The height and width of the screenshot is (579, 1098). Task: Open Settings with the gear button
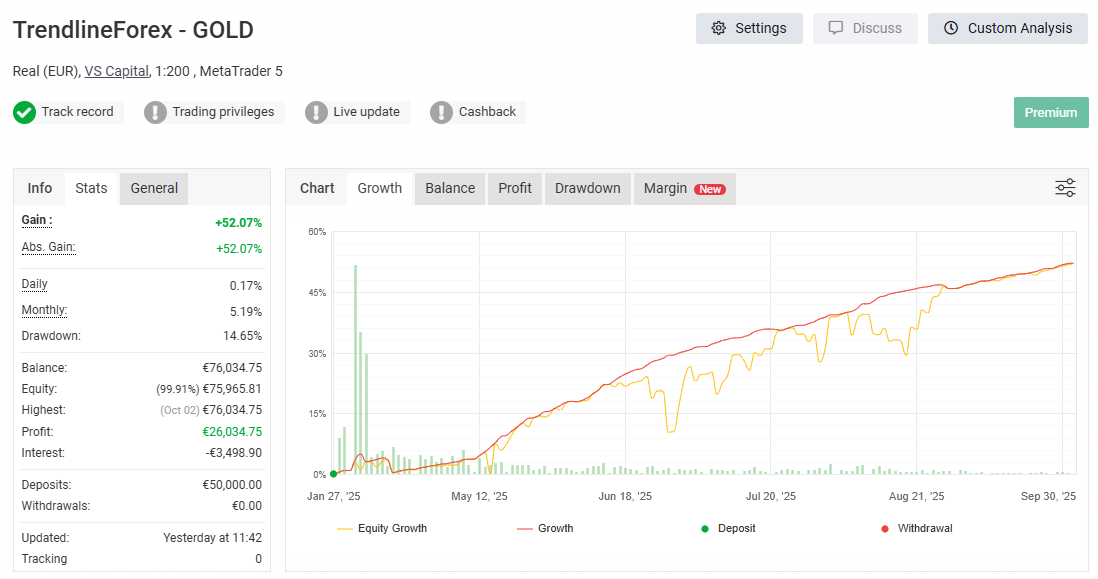(x=749, y=28)
